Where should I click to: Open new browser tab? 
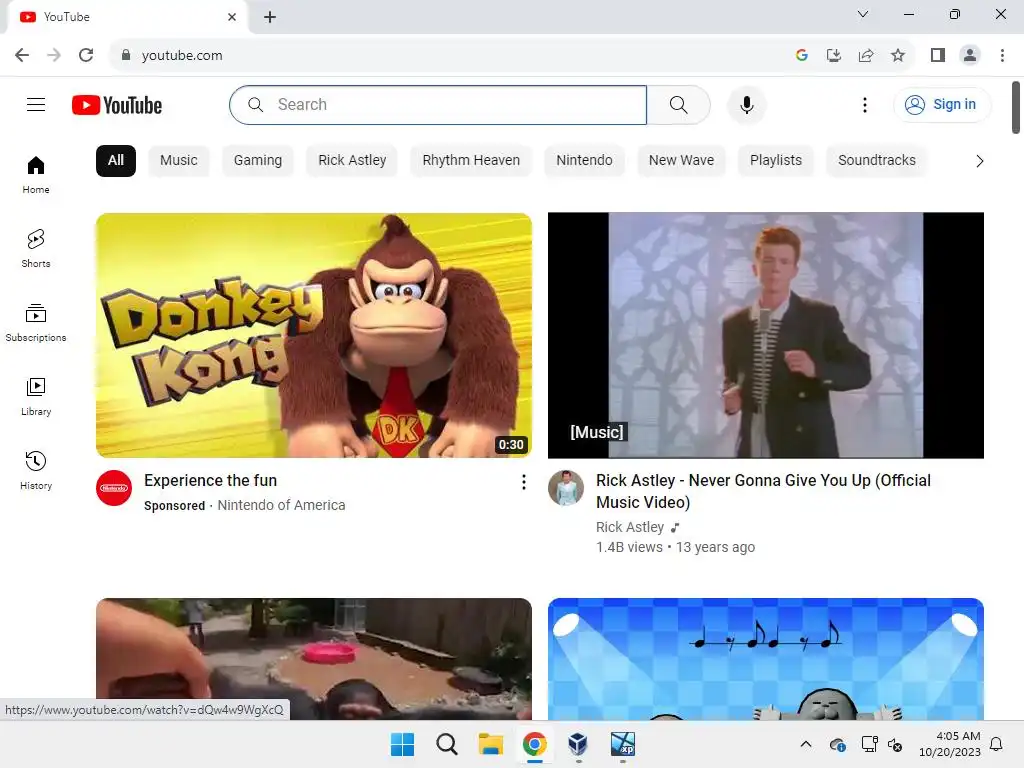pyautogui.click(x=270, y=17)
